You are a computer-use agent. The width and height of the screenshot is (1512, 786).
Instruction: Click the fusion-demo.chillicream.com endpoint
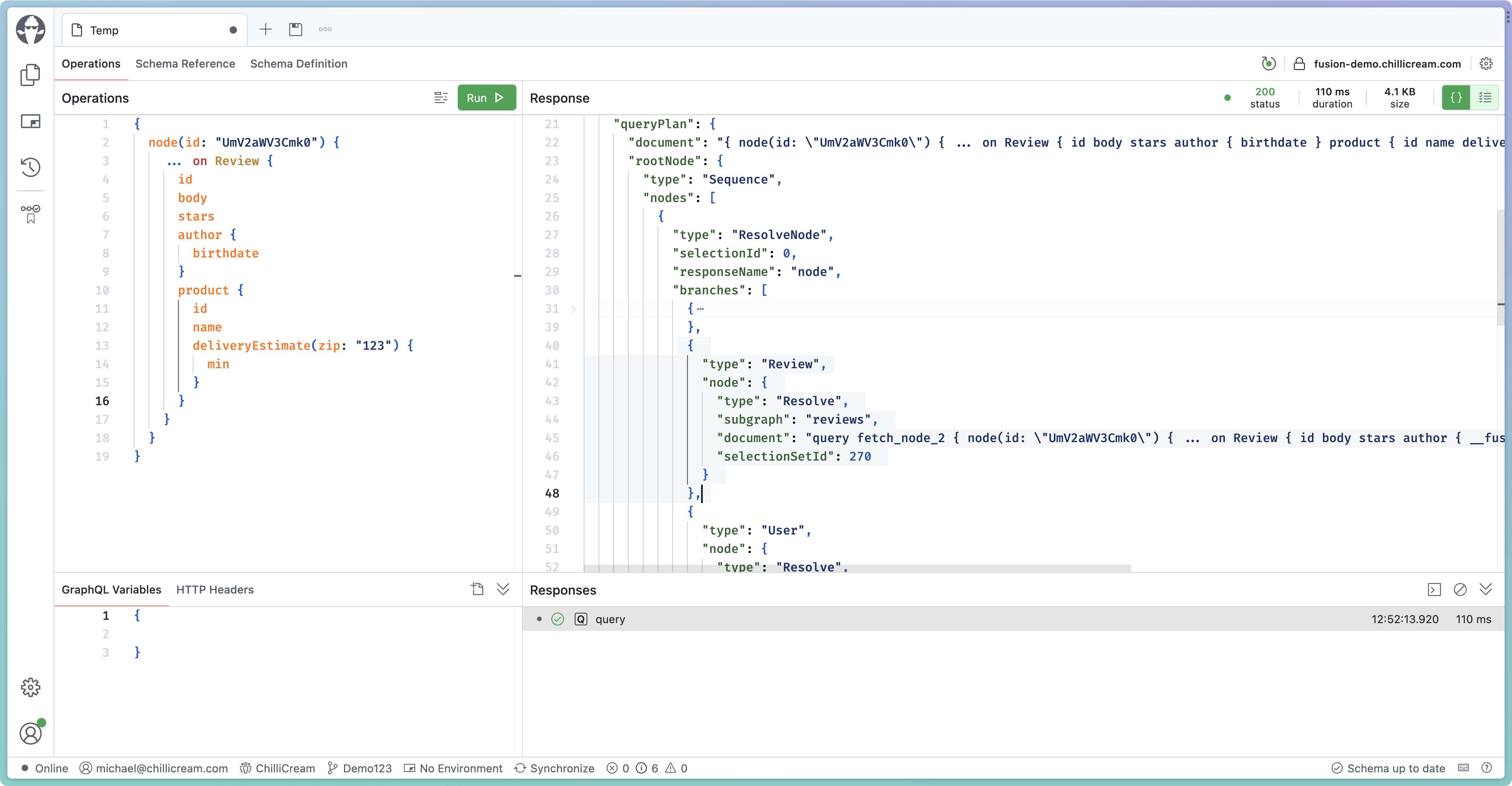(1387, 64)
